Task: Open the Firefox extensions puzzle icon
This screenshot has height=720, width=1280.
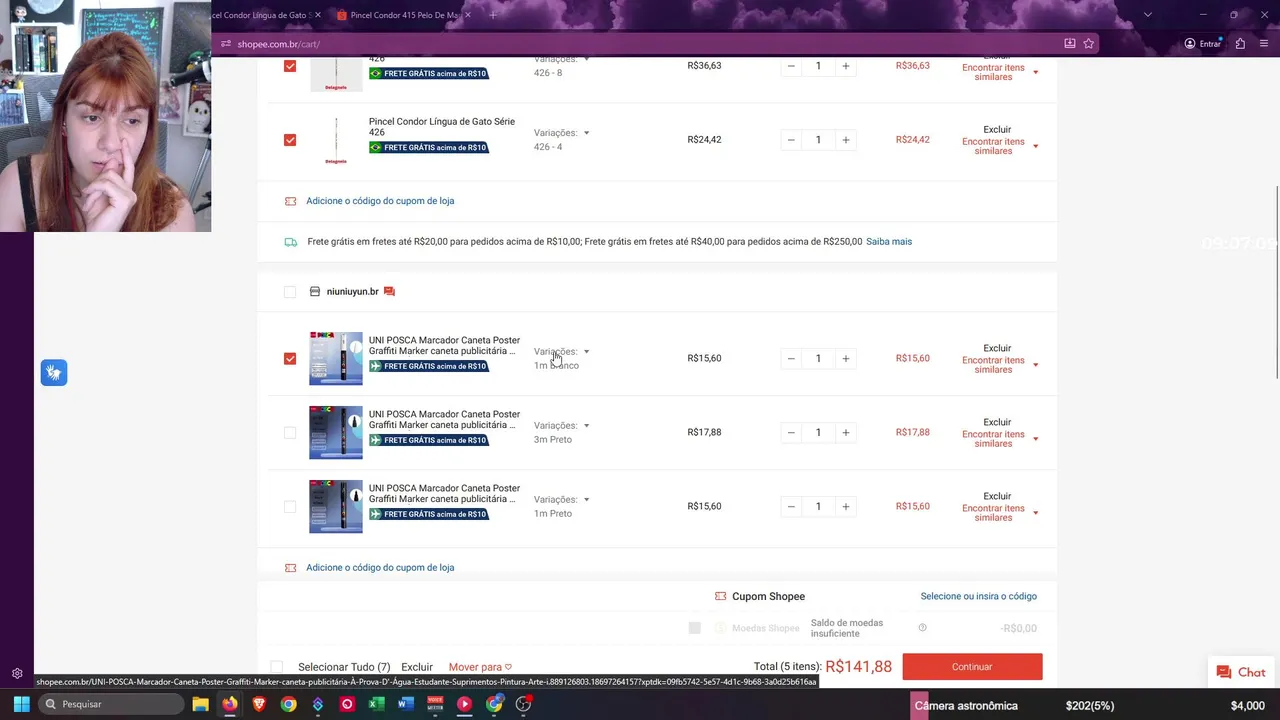Action: coord(1240,44)
